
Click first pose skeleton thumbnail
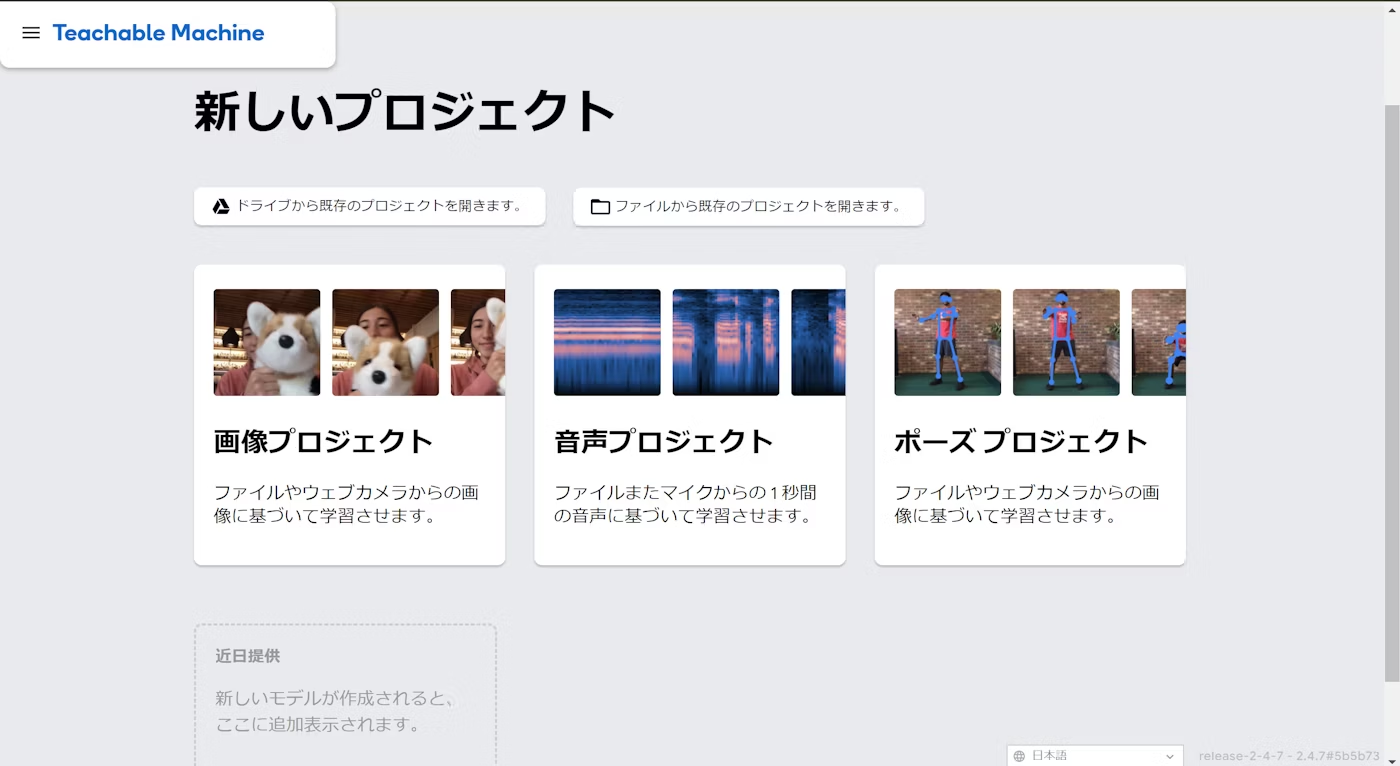click(x=947, y=342)
